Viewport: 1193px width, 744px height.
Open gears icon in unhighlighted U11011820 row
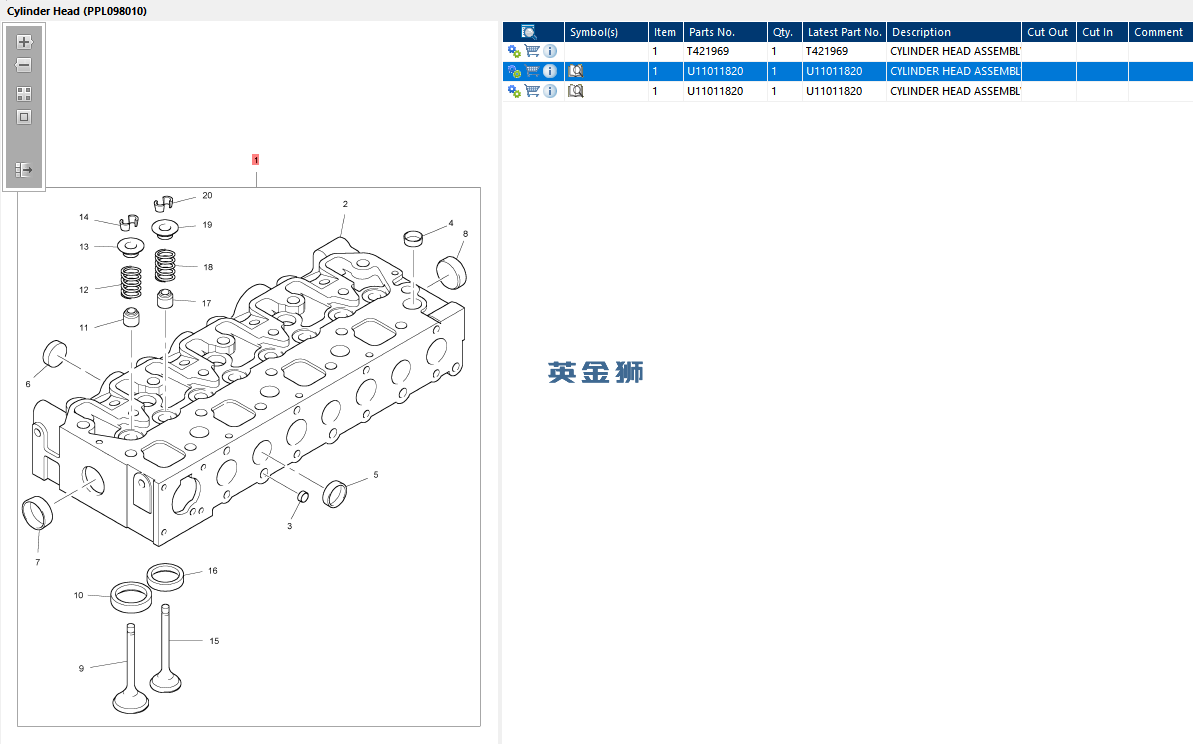[x=514, y=91]
